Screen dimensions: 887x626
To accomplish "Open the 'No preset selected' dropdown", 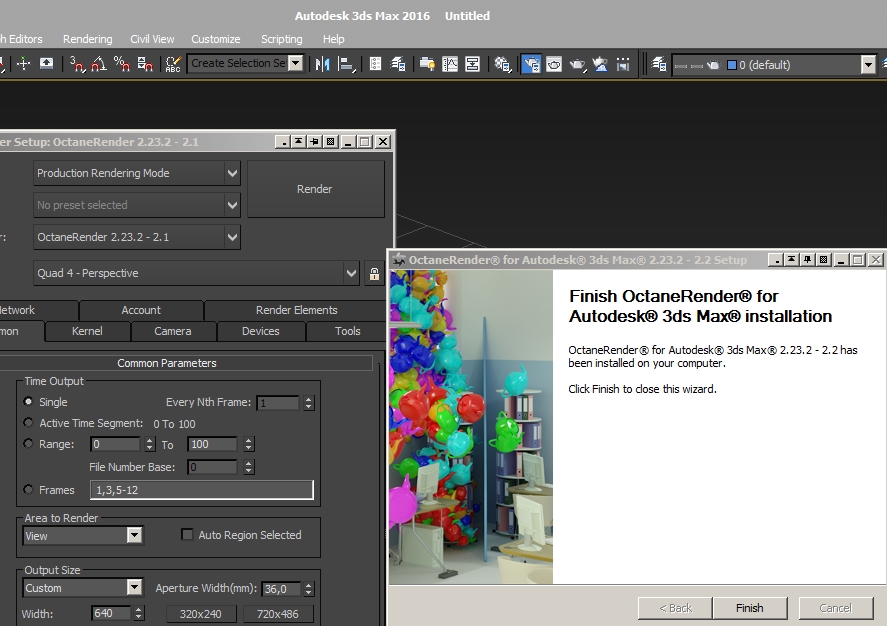I will [x=137, y=205].
